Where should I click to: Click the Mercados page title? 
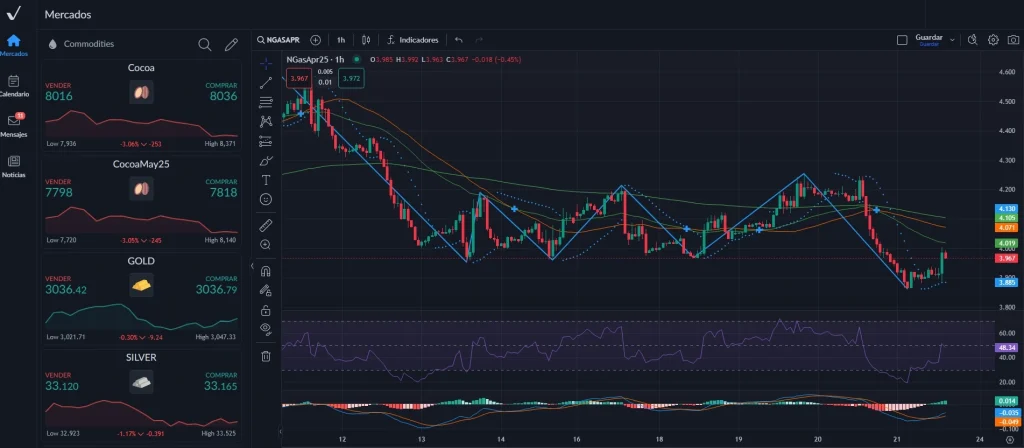[x=68, y=14]
